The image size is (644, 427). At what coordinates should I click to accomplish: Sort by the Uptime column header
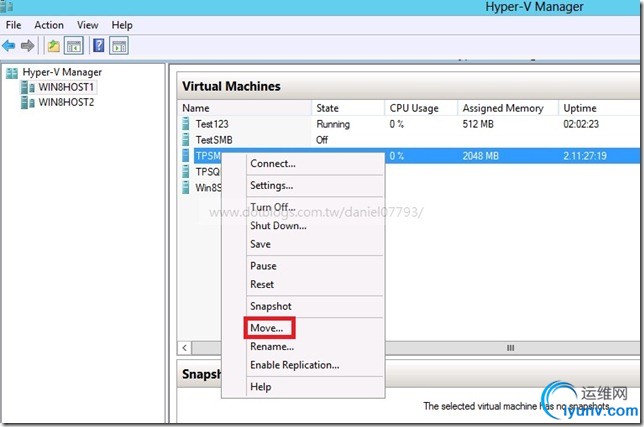[599, 108]
